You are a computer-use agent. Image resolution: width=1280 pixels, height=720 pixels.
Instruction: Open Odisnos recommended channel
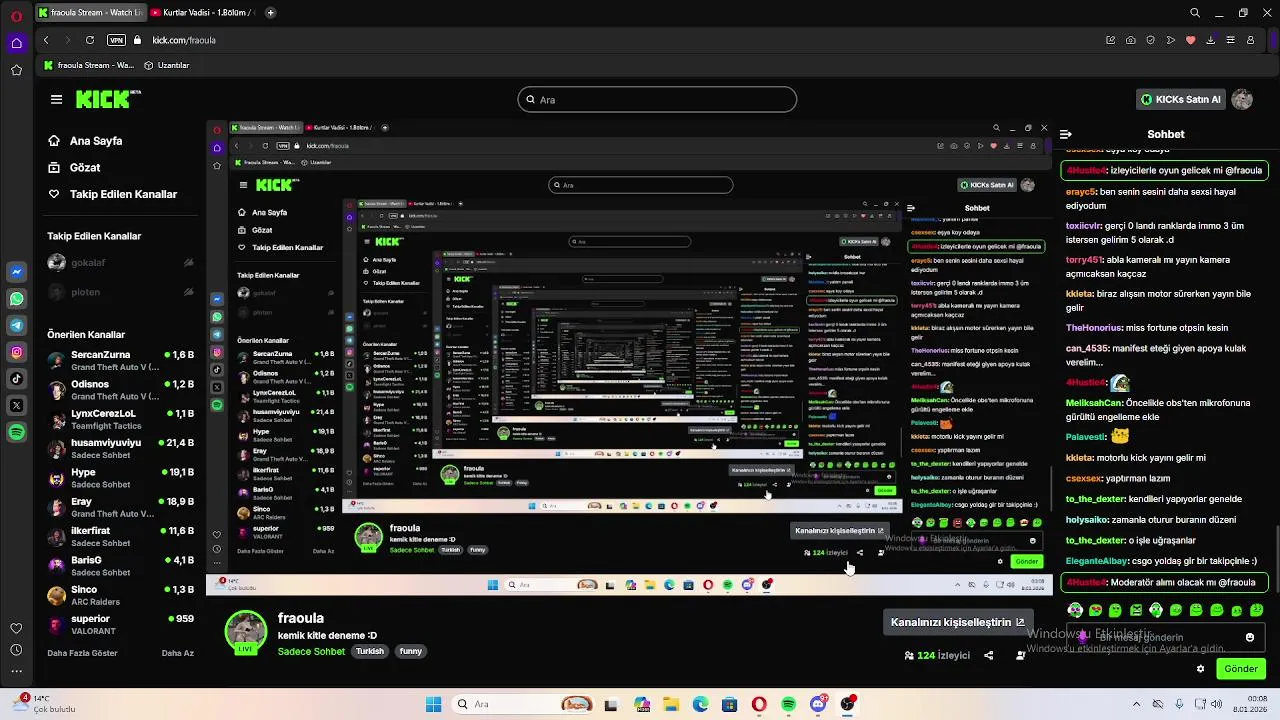pos(121,390)
